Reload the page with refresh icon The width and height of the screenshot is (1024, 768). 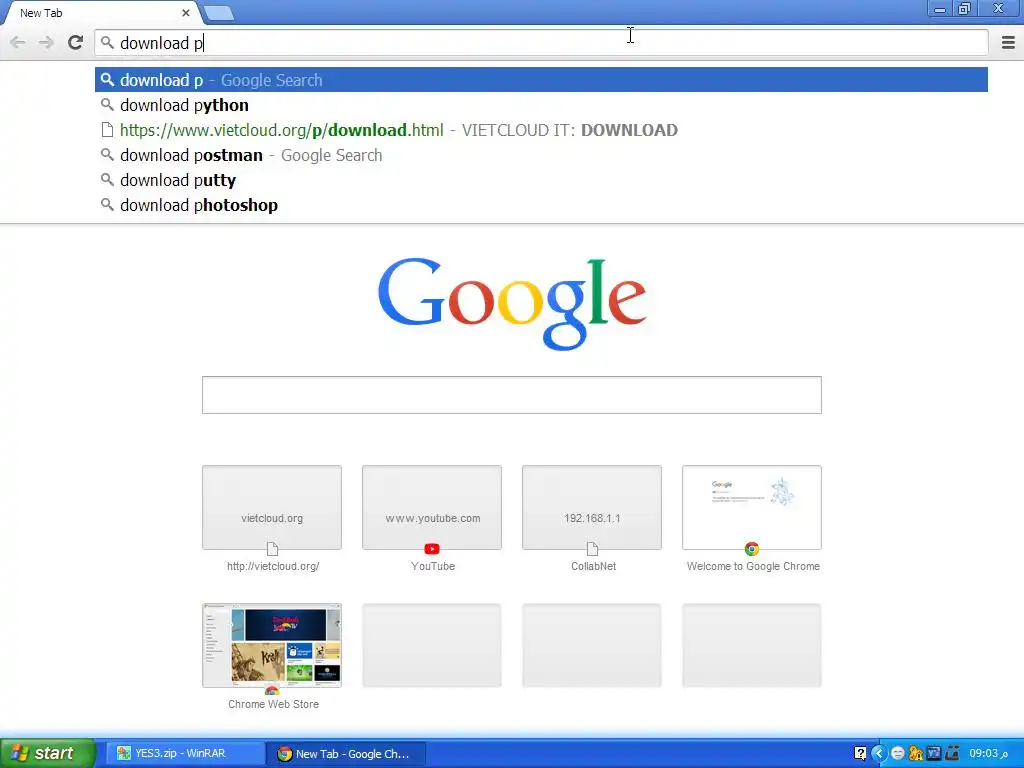click(76, 43)
